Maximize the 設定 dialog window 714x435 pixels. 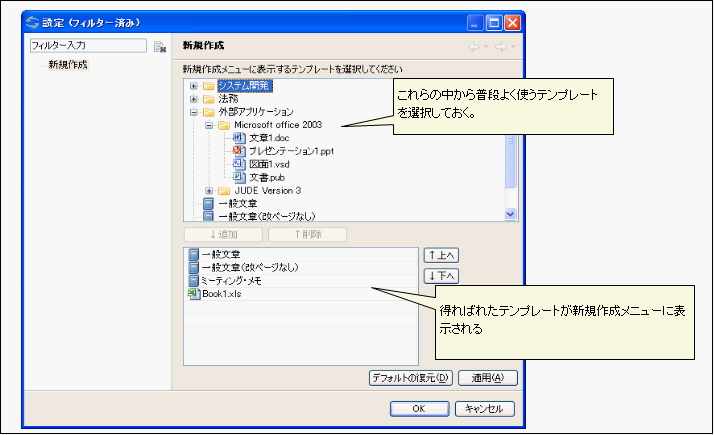494,23
